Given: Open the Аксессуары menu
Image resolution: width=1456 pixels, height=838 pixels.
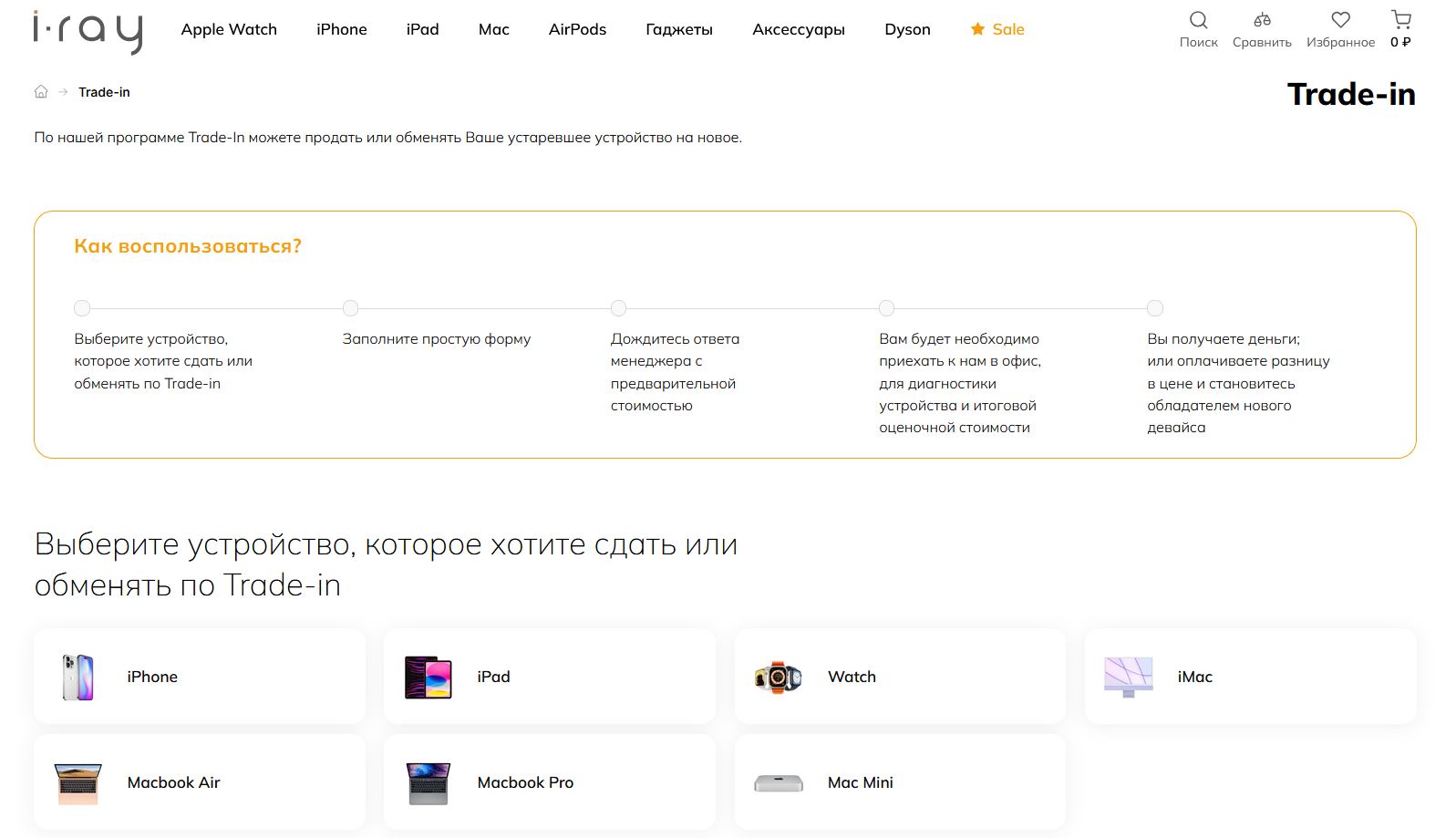Looking at the screenshot, I should click(799, 29).
